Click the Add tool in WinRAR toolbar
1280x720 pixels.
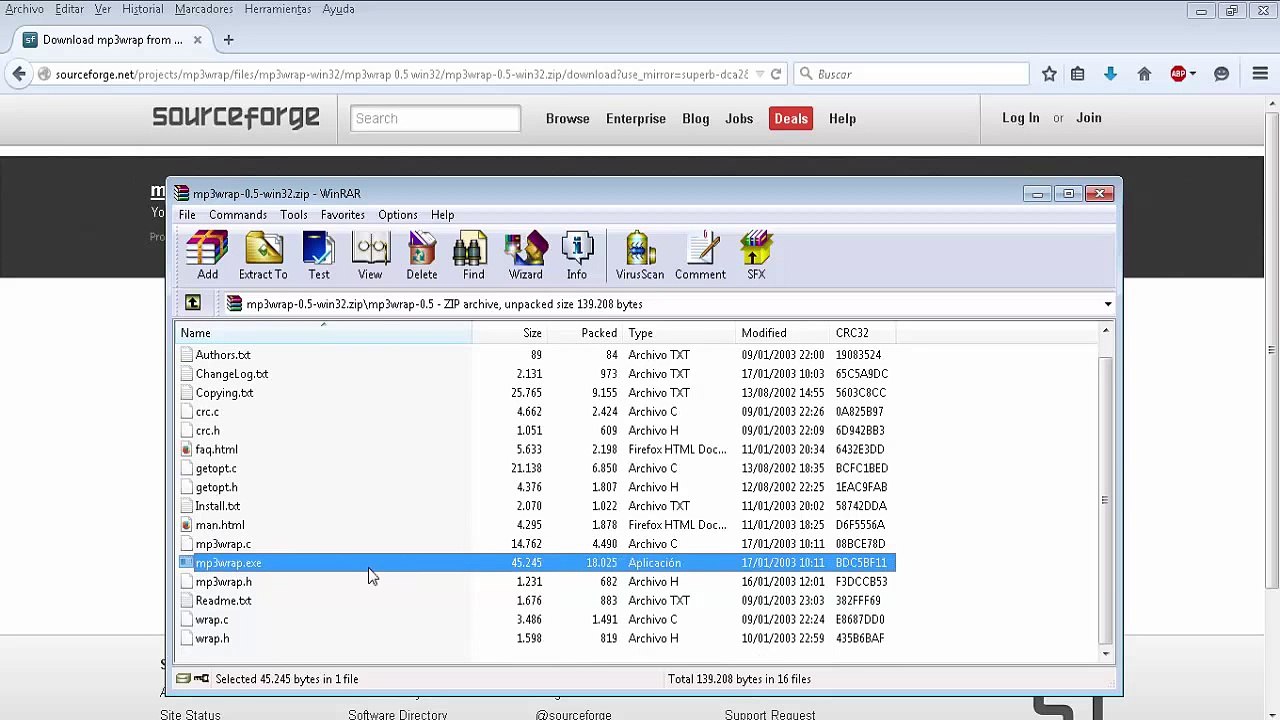pos(207,256)
